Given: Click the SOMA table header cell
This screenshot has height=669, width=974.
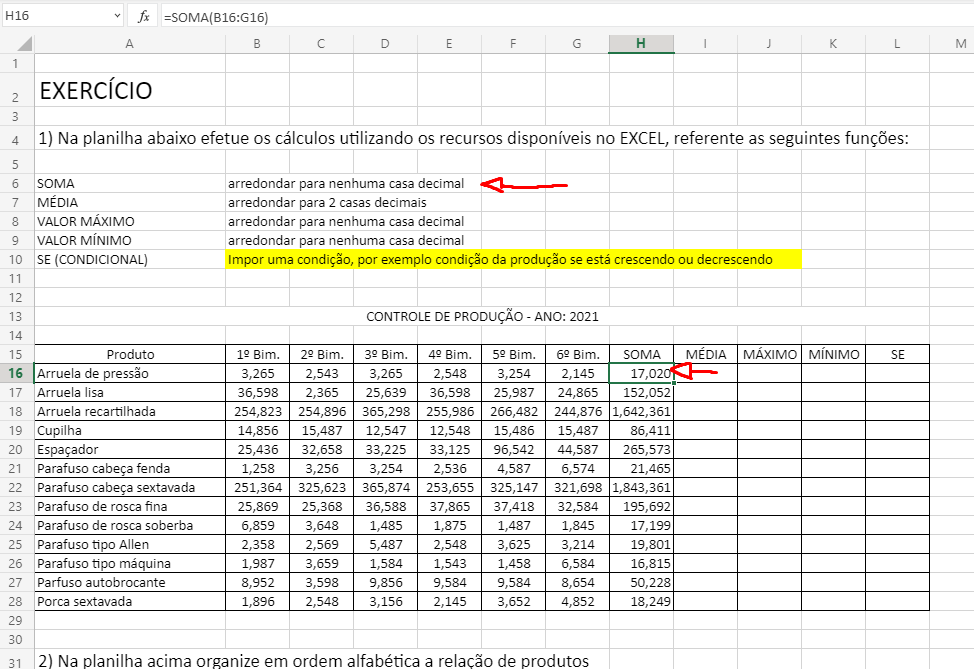Looking at the screenshot, I should (642, 355).
